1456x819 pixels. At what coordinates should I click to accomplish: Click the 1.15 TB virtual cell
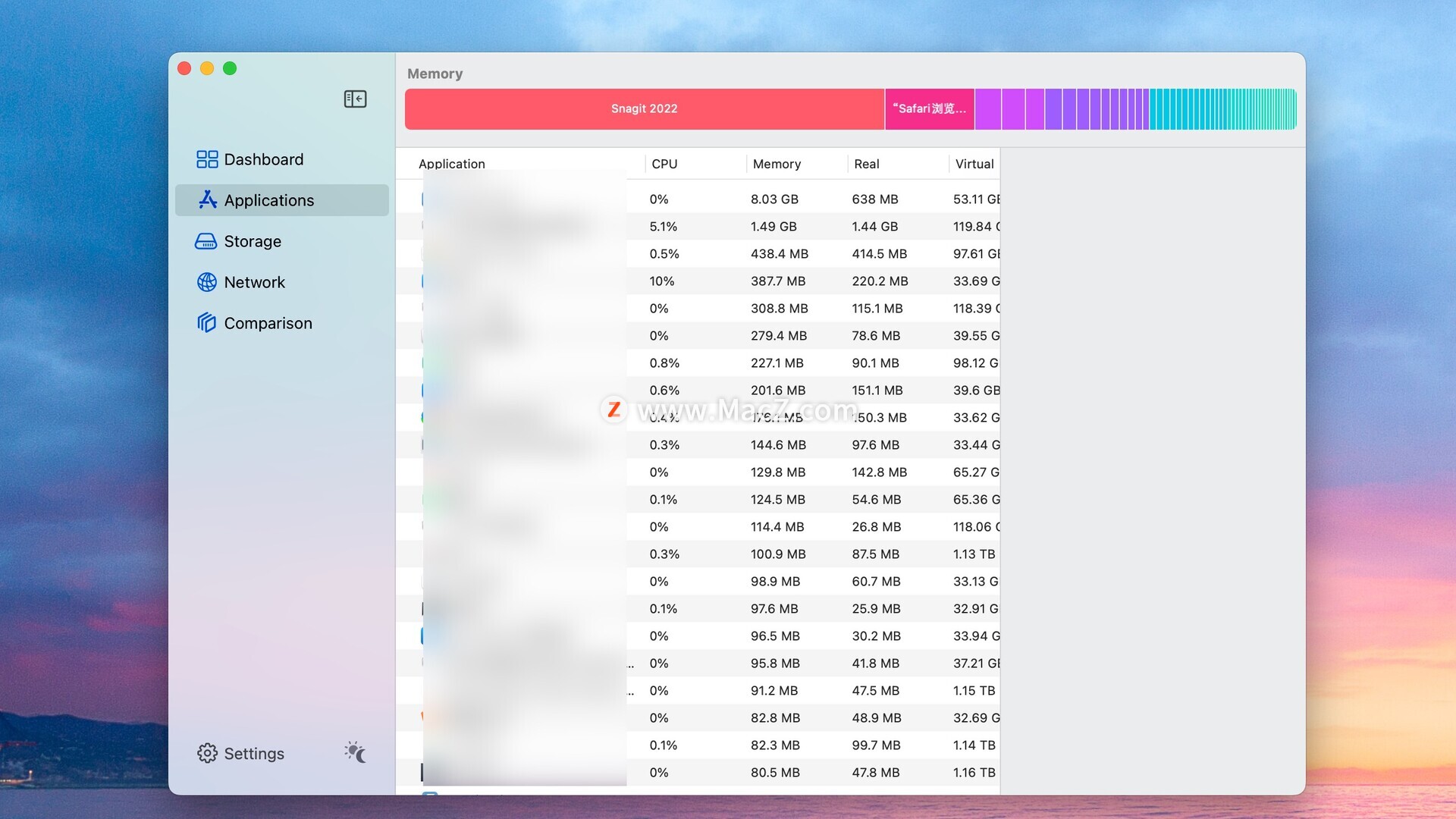pos(974,691)
